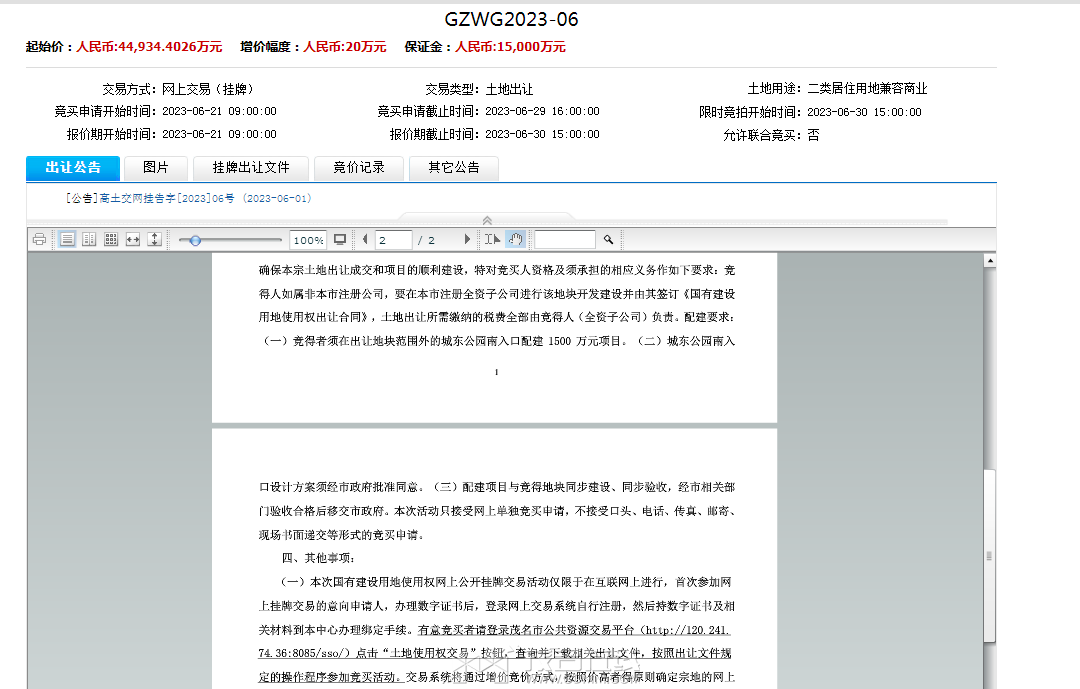This screenshot has height=689, width=1080.
Task: Open the 竞价记录 tab
Action: tap(359, 167)
